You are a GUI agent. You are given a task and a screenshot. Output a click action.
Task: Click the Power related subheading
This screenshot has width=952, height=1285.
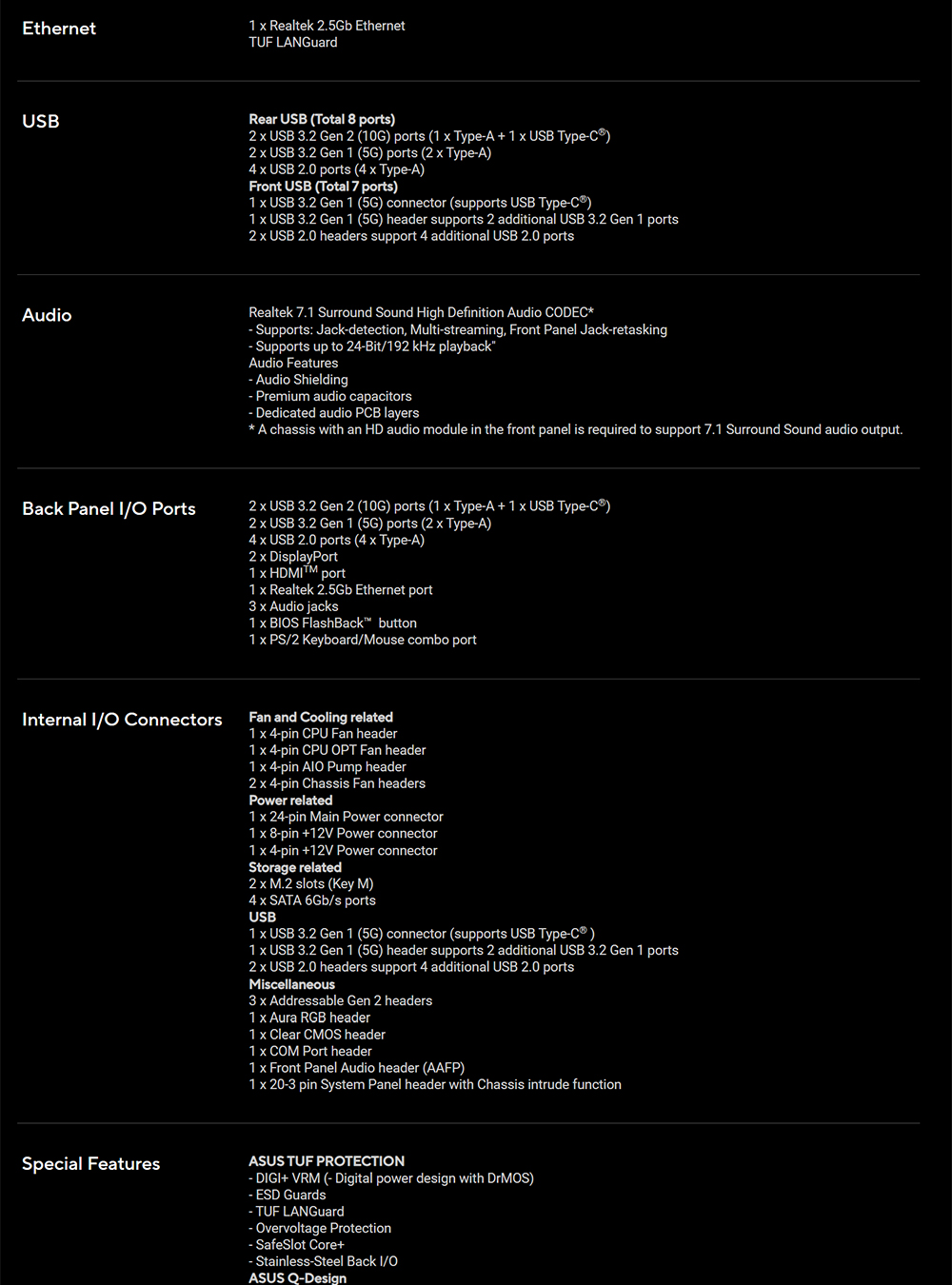tap(290, 801)
